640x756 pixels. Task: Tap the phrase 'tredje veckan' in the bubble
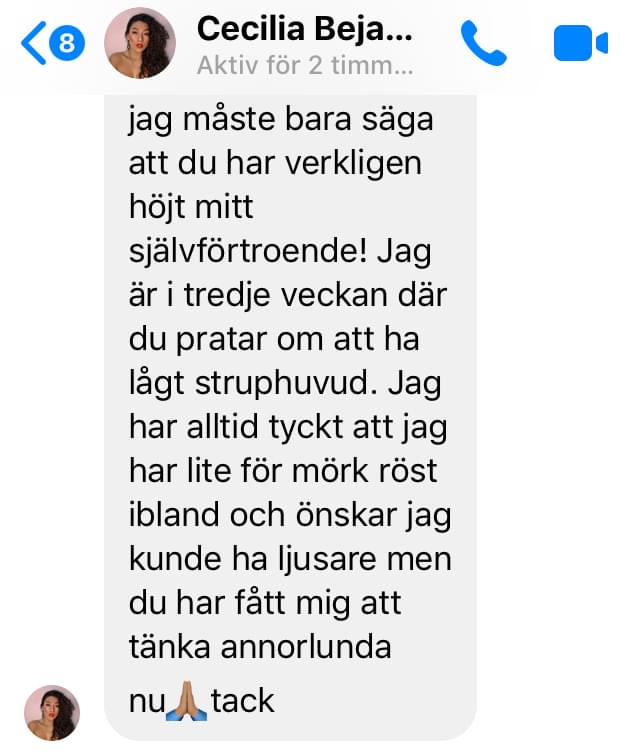286,295
